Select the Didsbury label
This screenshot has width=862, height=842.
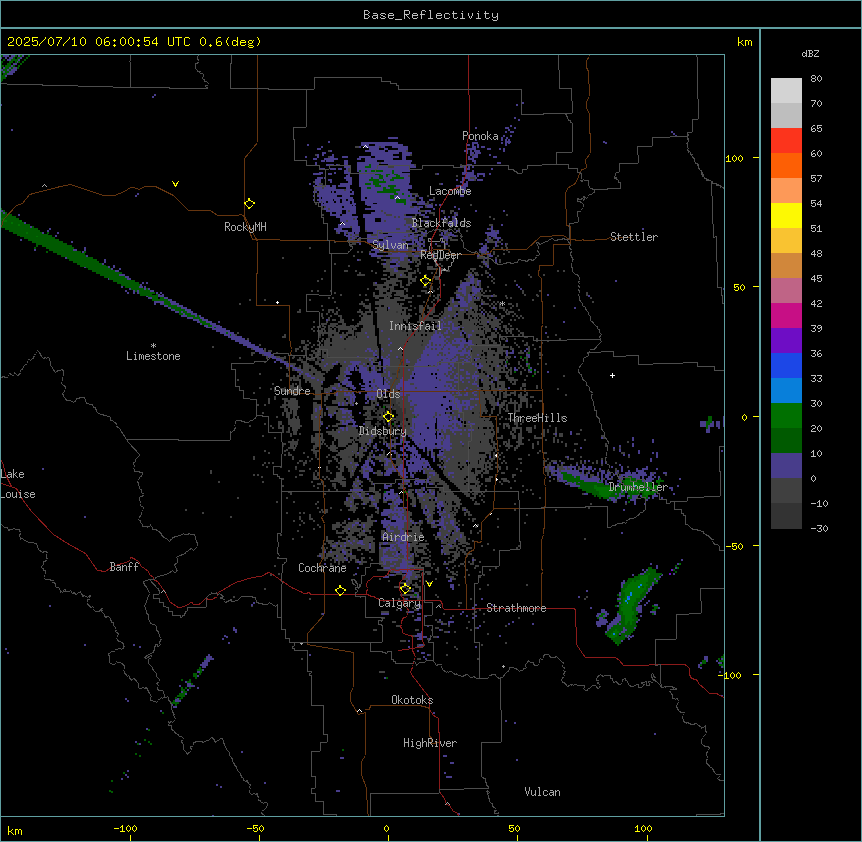(x=383, y=431)
